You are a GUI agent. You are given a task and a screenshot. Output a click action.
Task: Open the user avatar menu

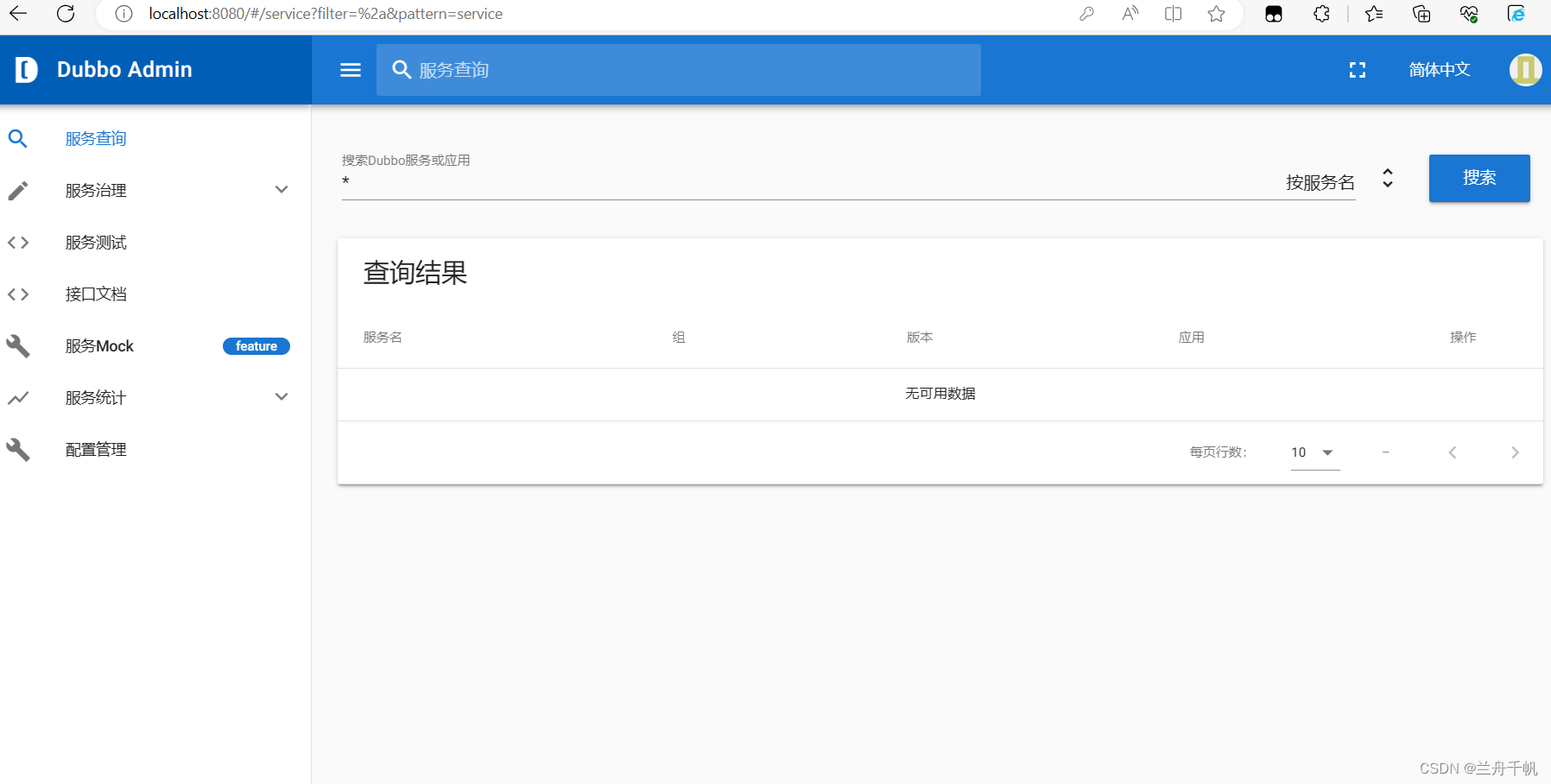[1525, 69]
